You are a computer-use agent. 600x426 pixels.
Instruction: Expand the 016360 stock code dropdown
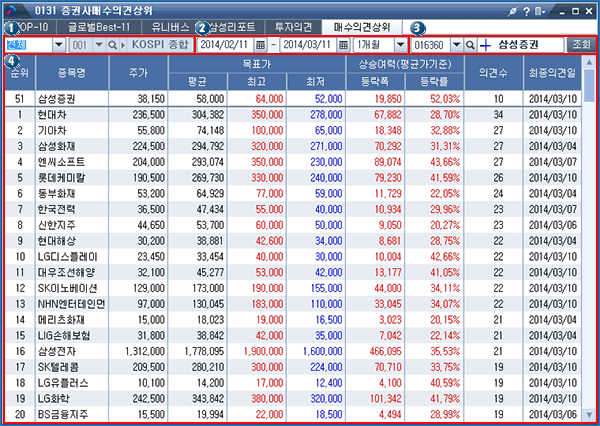coord(457,45)
